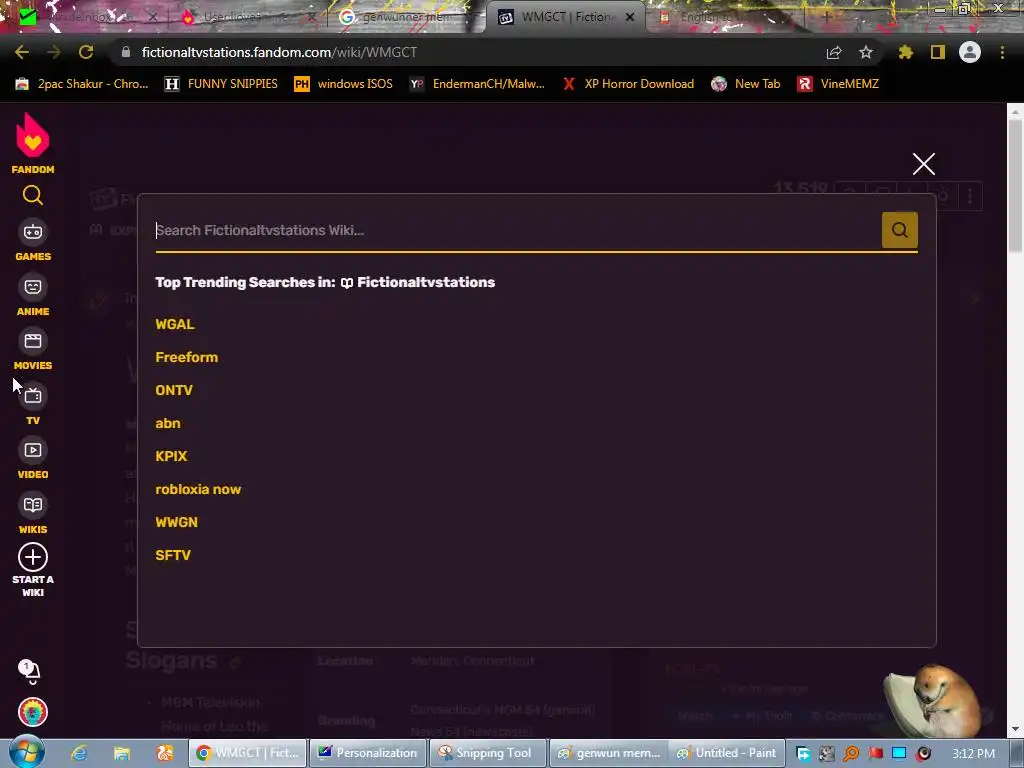The width and height of the screenshot is (1024, 768).
Task: Reload the page with refresh icon
Action: 86,52
